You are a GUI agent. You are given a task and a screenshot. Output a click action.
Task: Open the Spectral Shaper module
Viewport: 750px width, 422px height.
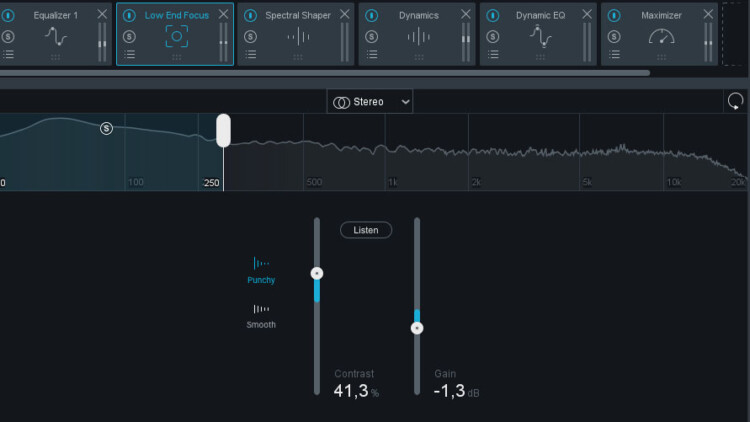point(297,15)
